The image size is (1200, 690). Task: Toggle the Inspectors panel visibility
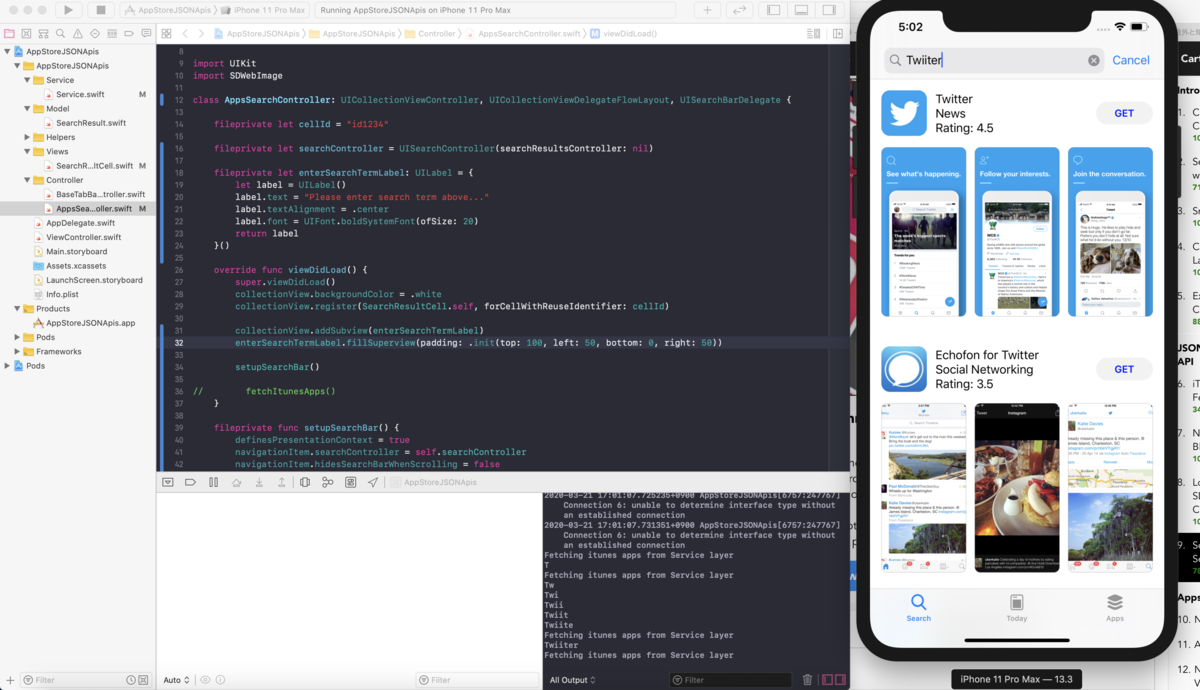point(829,10)
